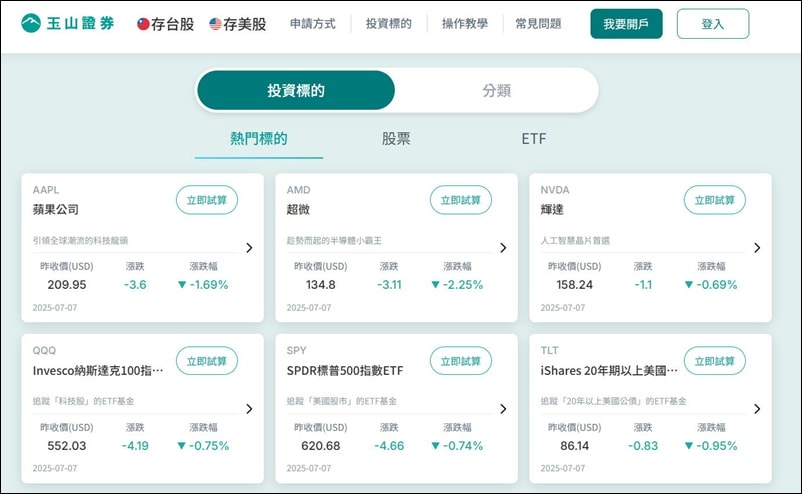Viewport: 802px width, 494px height.
Task: Expand AAPL details with the right chevron
Action: (x=249, y=248)
